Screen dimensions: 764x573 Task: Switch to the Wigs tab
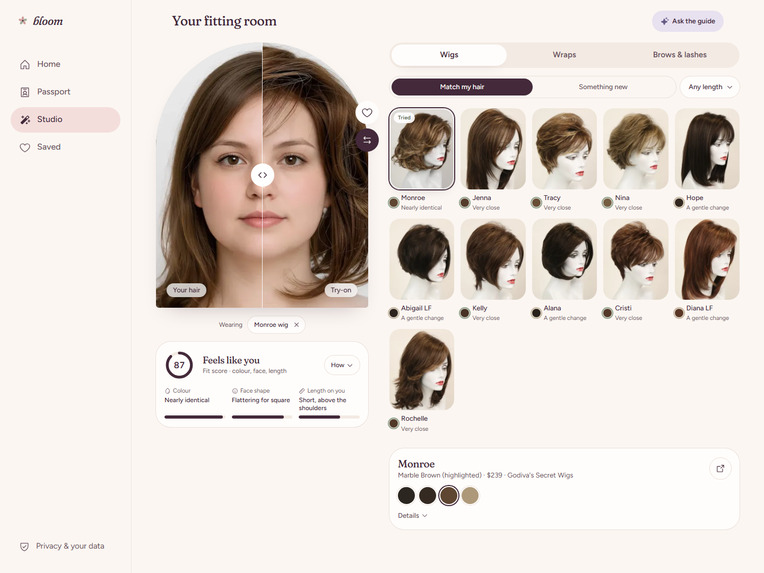coord(449,55)
